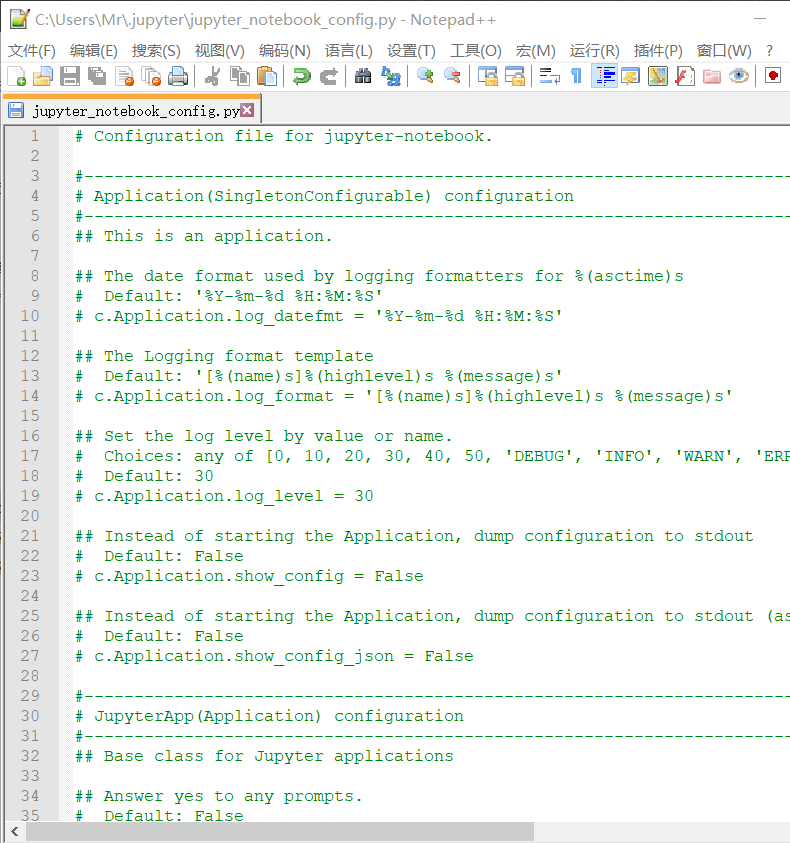
Task: Toggle the indent guide icon
Action: 604,76
